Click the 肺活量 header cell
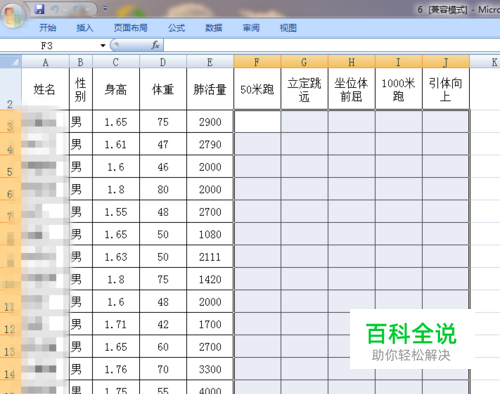This screenshot has width=500, height=394. tap(210, 89)
